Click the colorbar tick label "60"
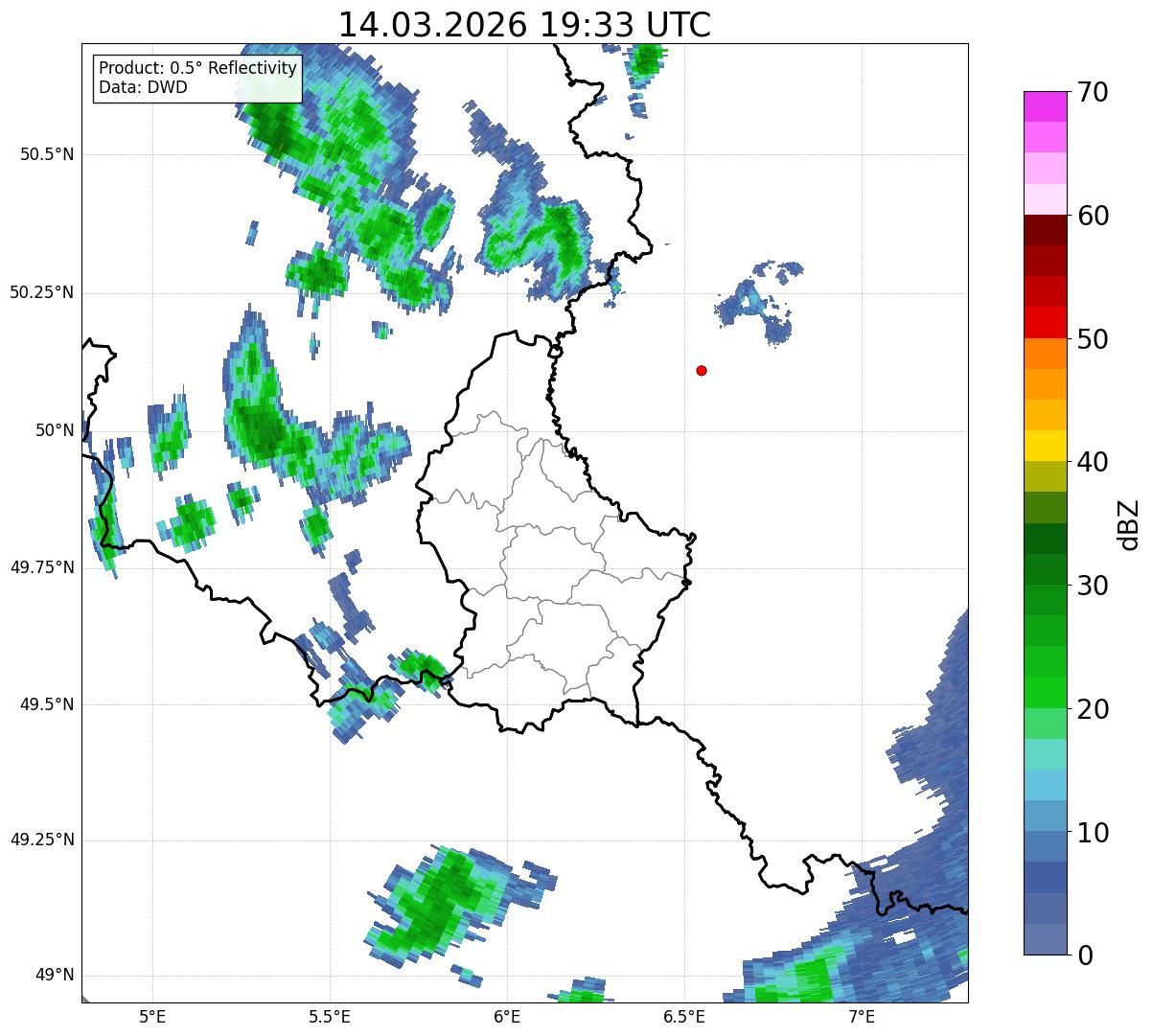The height and width of the screenshot is (1036, 1152). [x=1092, y=216]
